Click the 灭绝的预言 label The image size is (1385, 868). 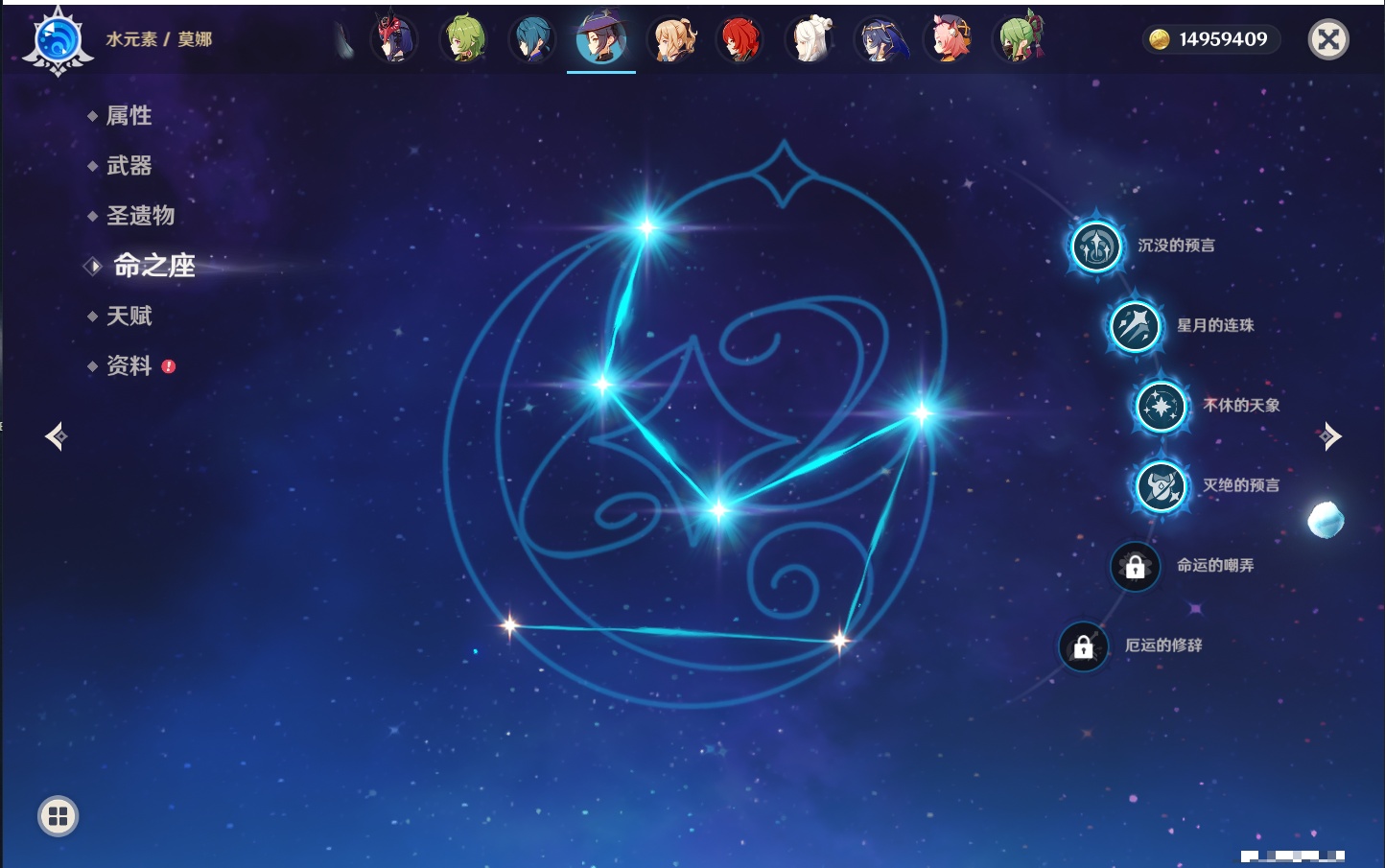1241,485
